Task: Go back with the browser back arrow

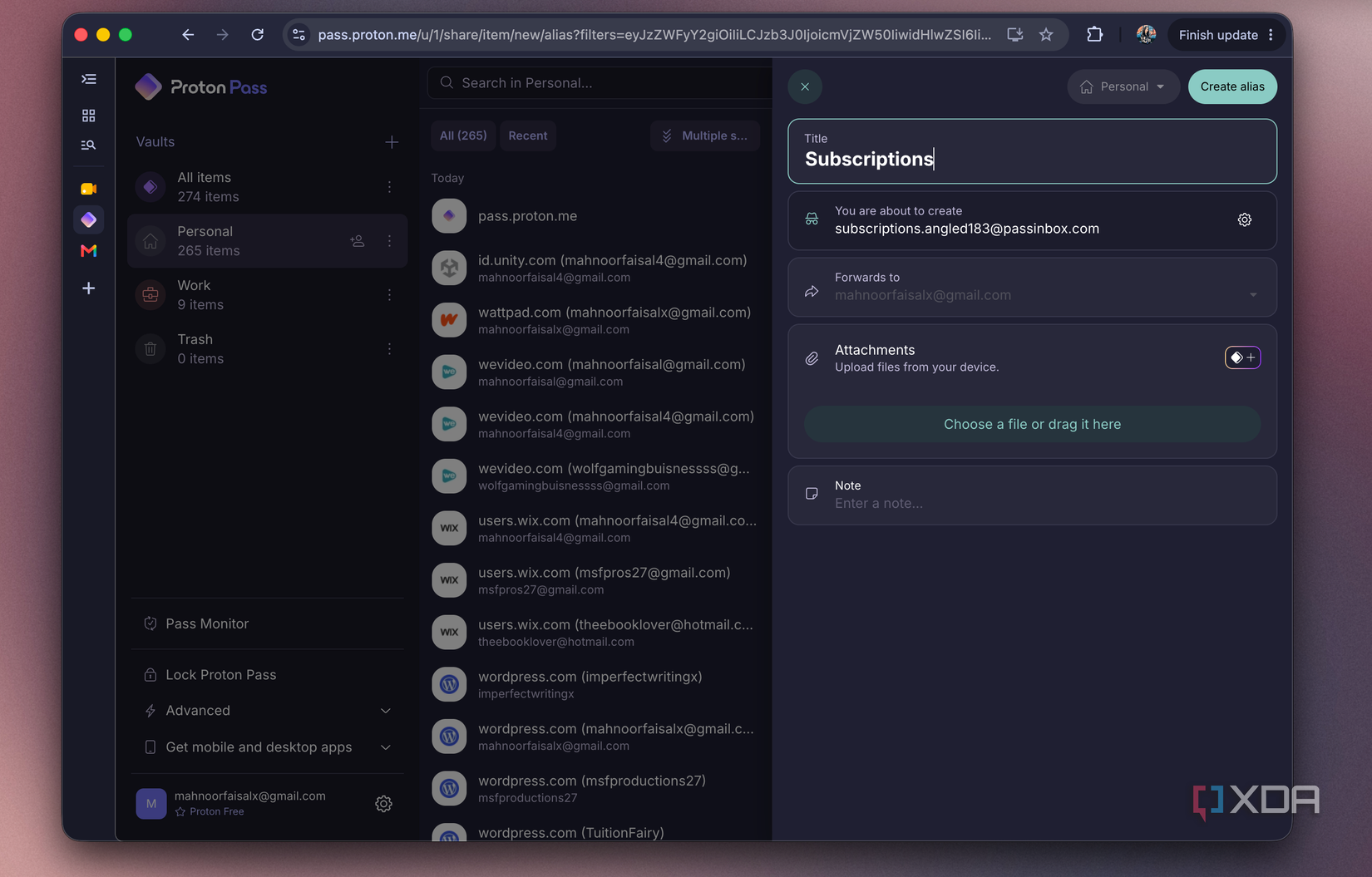Action: click(x=188, y=35)
